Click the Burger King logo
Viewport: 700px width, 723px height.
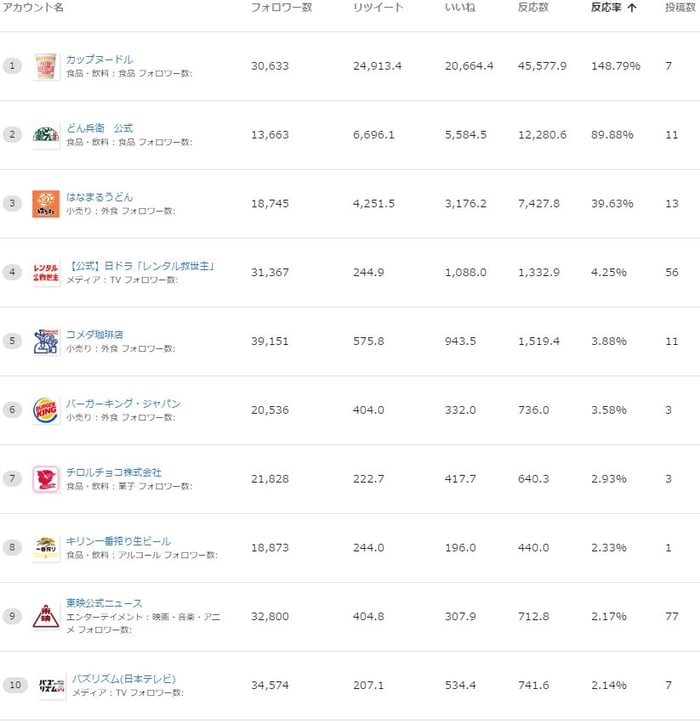click(46, 410)
